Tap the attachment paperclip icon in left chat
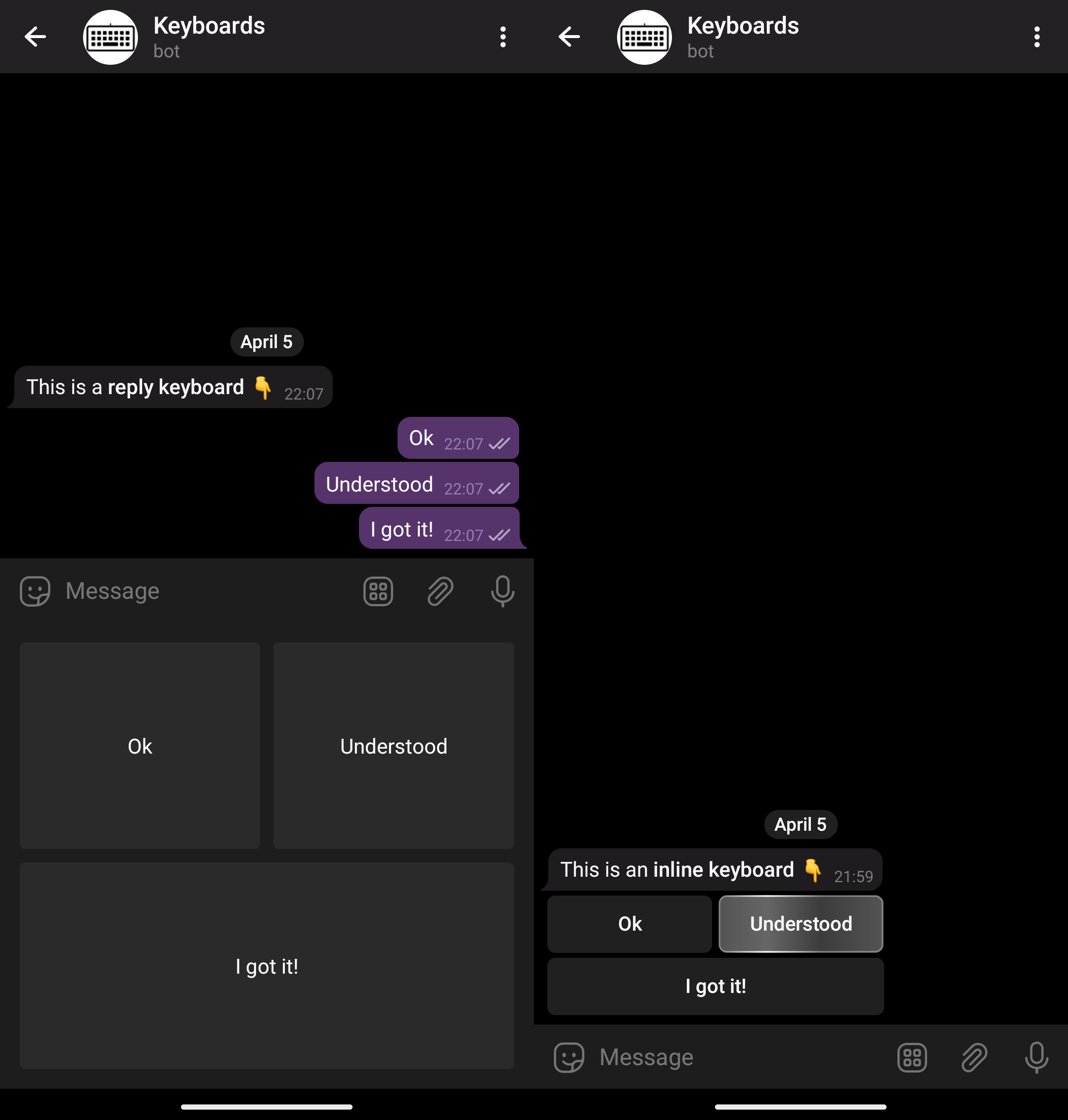This screenshot has height=1120, width=1068. (440, 590)
